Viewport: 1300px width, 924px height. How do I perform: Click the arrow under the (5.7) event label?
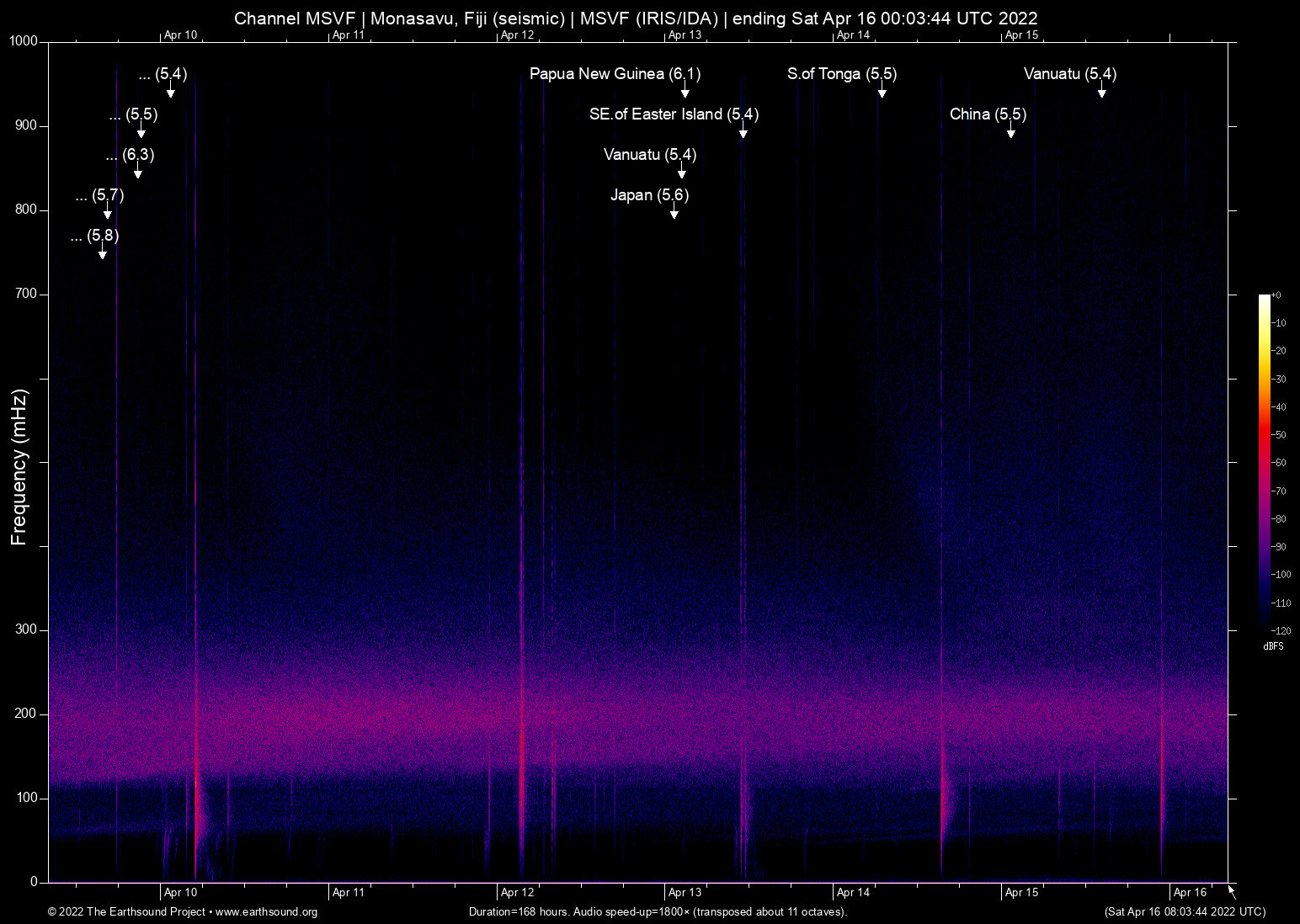point(107,212)
